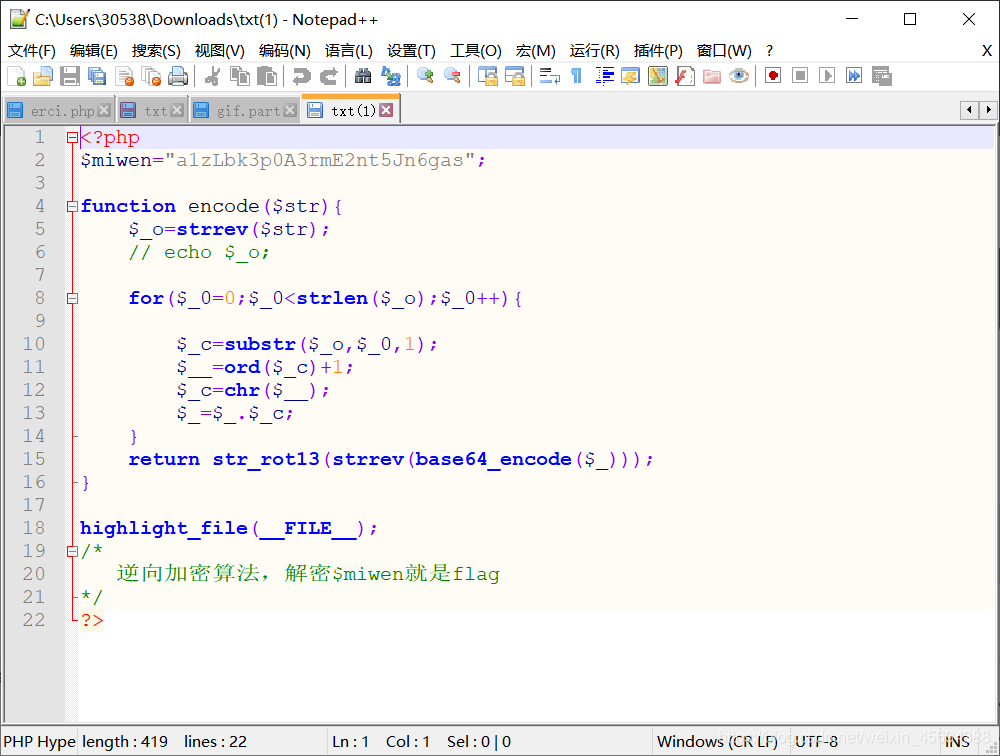This screenshot has height=756, width=1000.
Task: Run macro multiple times icon
Action: point(854,76)
